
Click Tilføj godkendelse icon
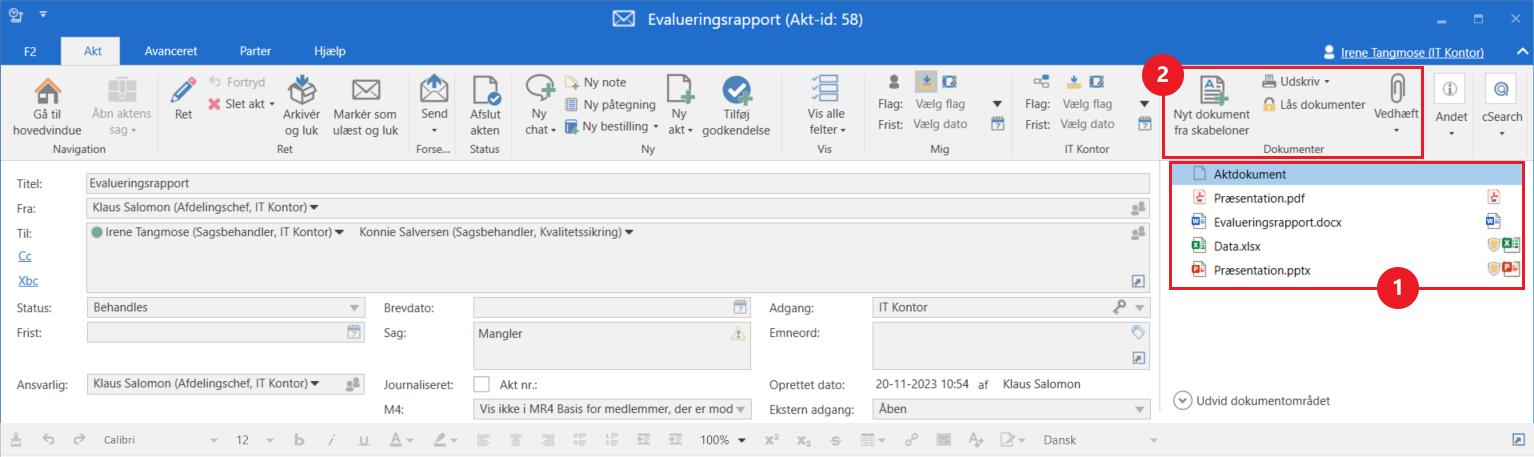coord(736,92)
